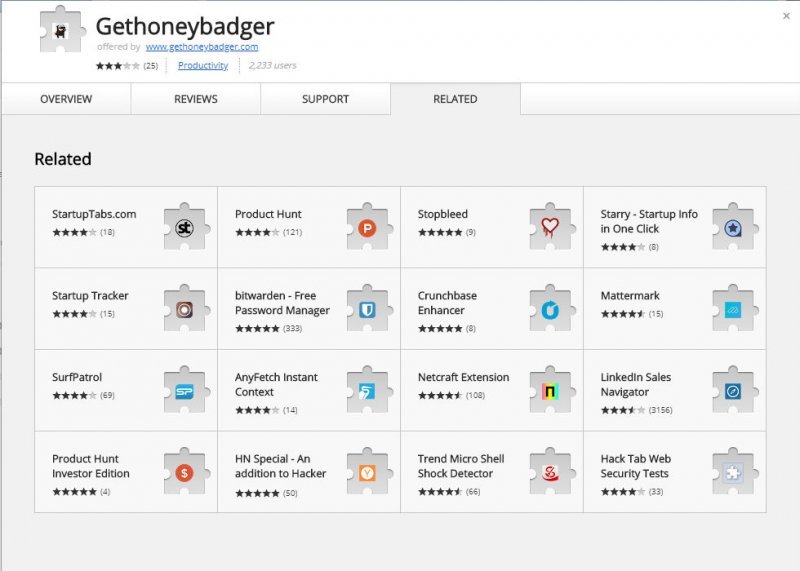Click the Starry - Startup Info title
The height and width of the screenshot is (571, 800).
click(649, 221)
